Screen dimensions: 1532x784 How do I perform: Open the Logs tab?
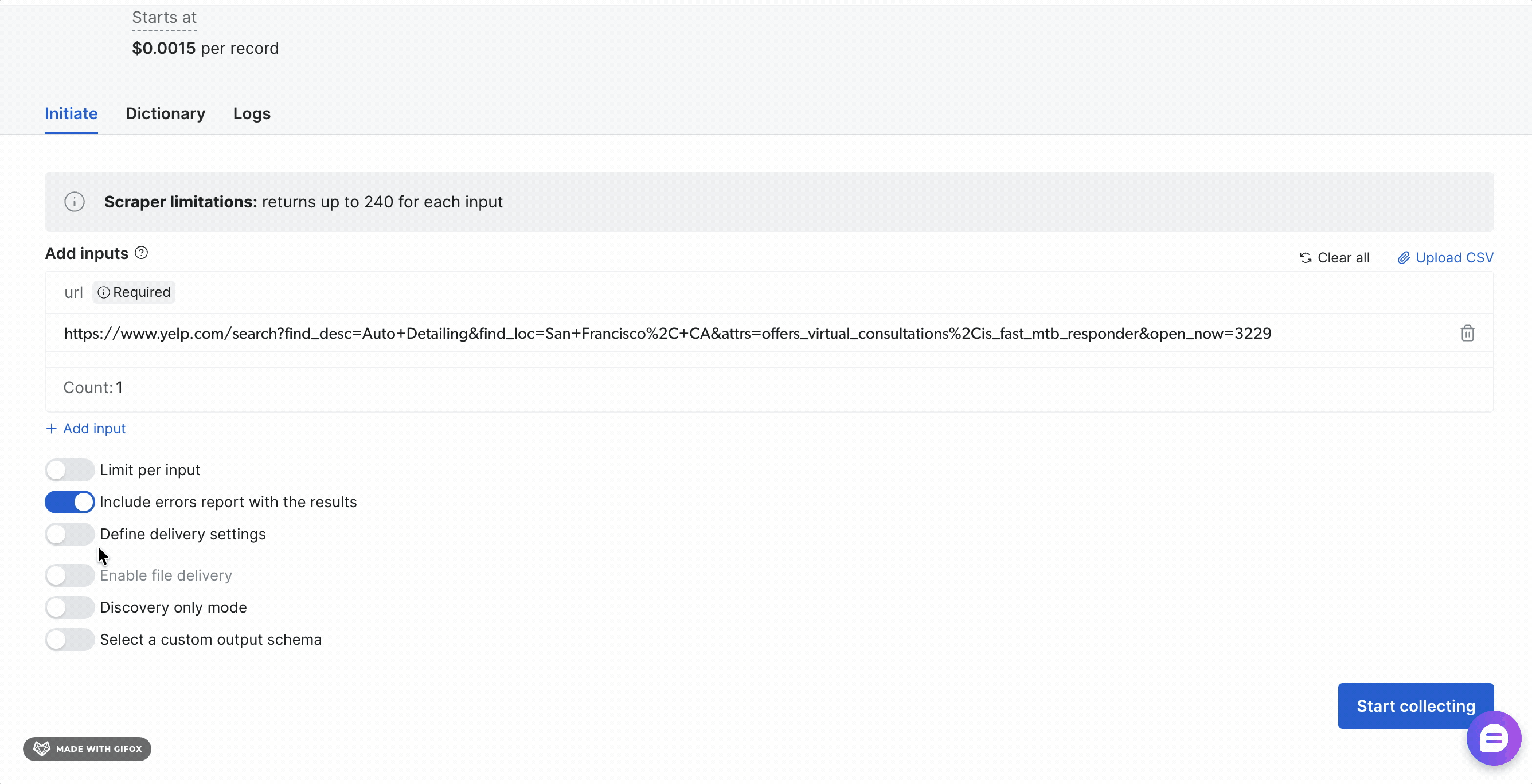pyautogui.click(x=252, y=113)
